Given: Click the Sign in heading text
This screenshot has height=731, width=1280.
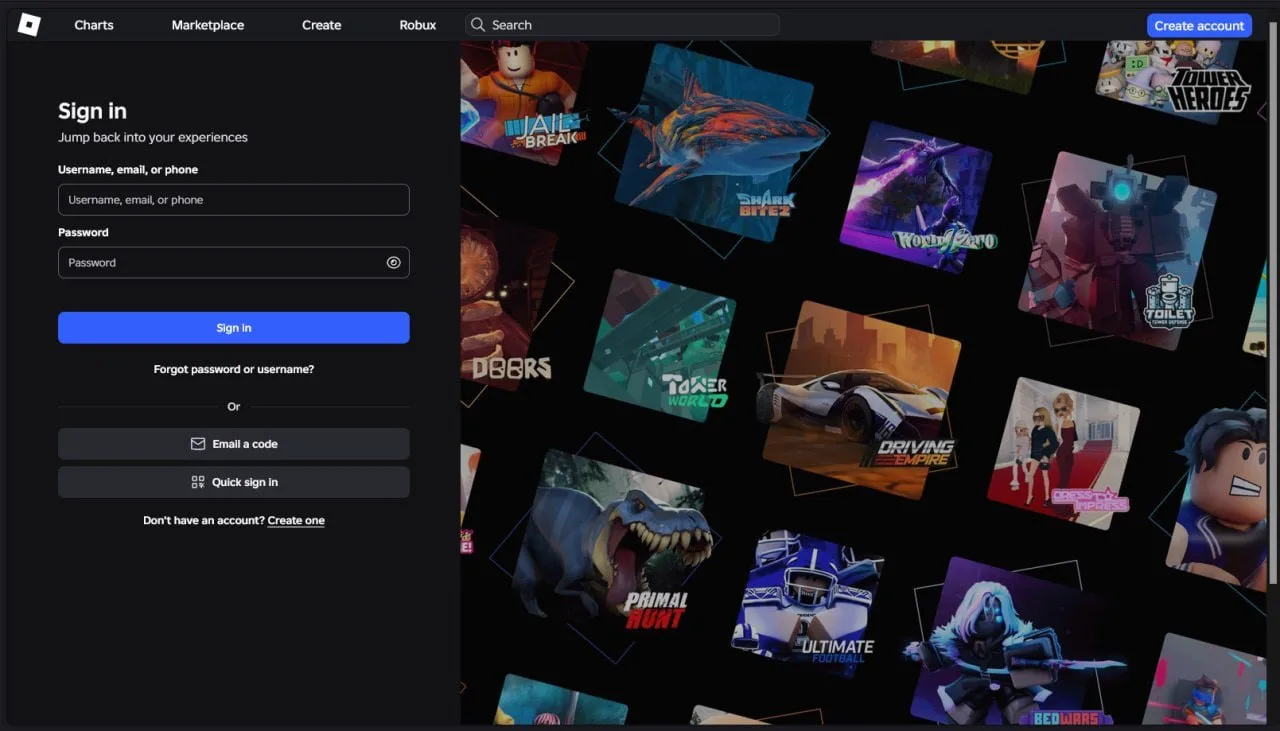Looking at the screenshot, I should pyautogui.click(x=92, y=111).
